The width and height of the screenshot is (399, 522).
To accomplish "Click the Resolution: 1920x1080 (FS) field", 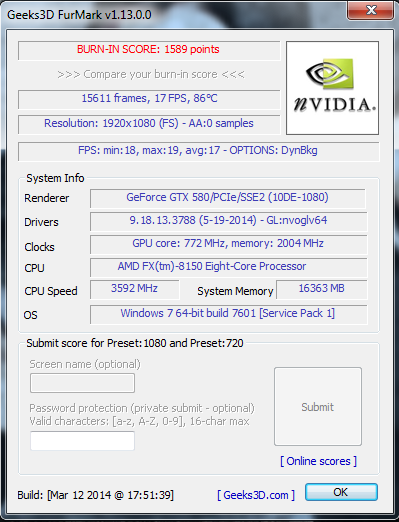I will (x=149, y=124).
